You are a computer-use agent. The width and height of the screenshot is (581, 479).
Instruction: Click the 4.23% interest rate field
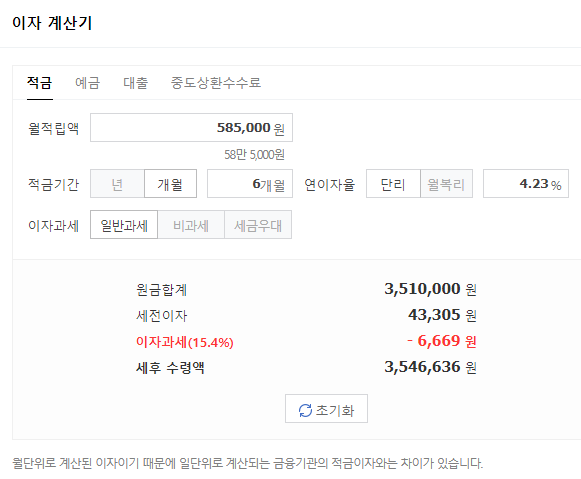click(526, 184)
